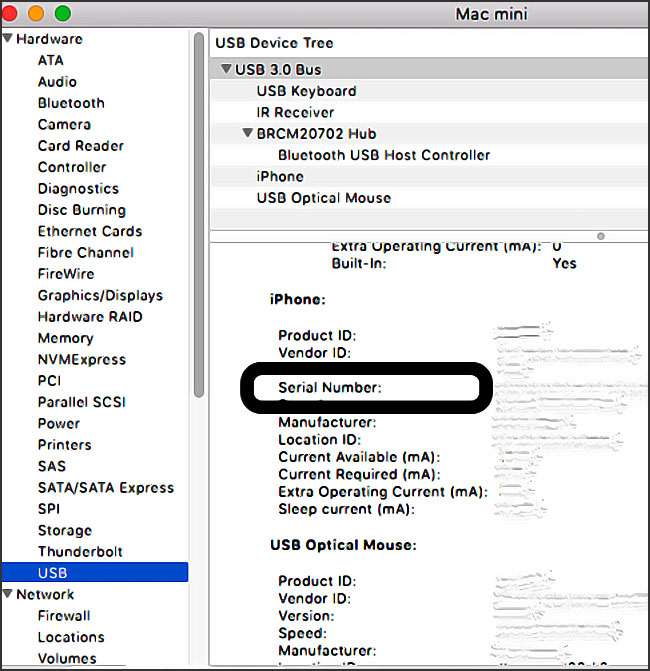The height and width of the screenshot is (671, 650).
Task: Select the highlighted USB category
Action: pyautogui.click(x=95, y=573)
